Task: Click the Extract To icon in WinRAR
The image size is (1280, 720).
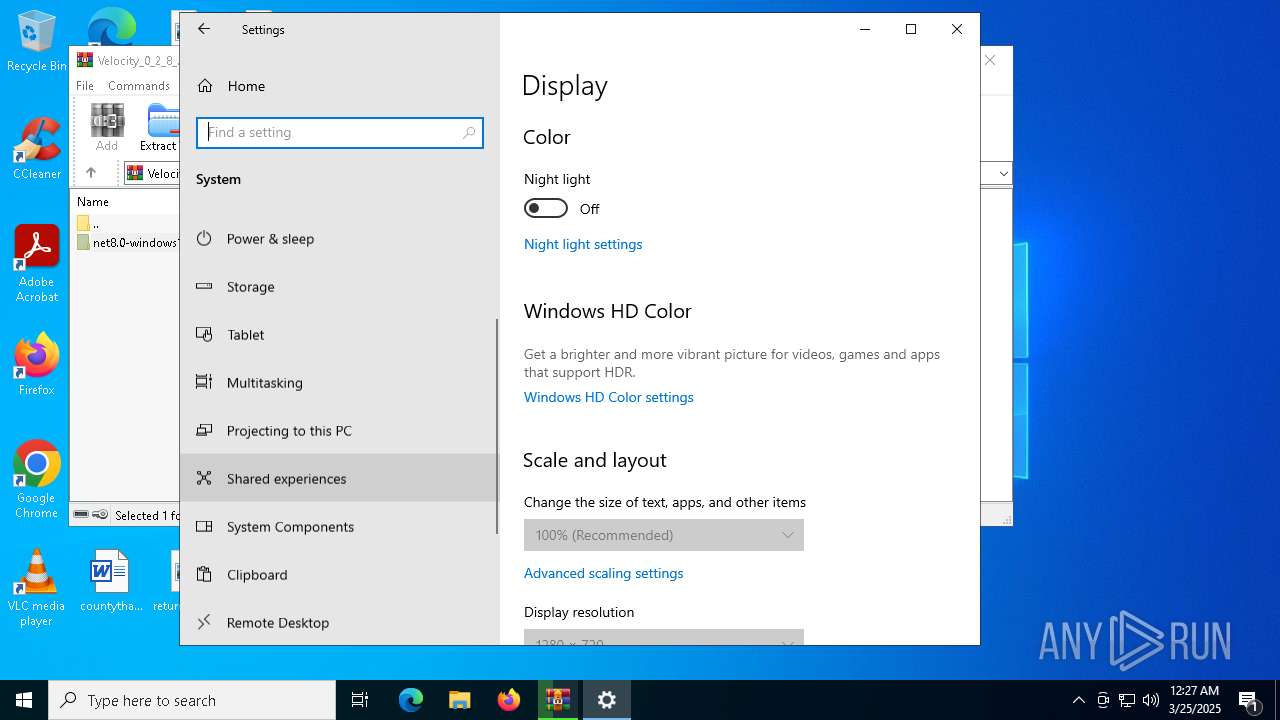Action: pyautogui.click(x=159, y=127)
